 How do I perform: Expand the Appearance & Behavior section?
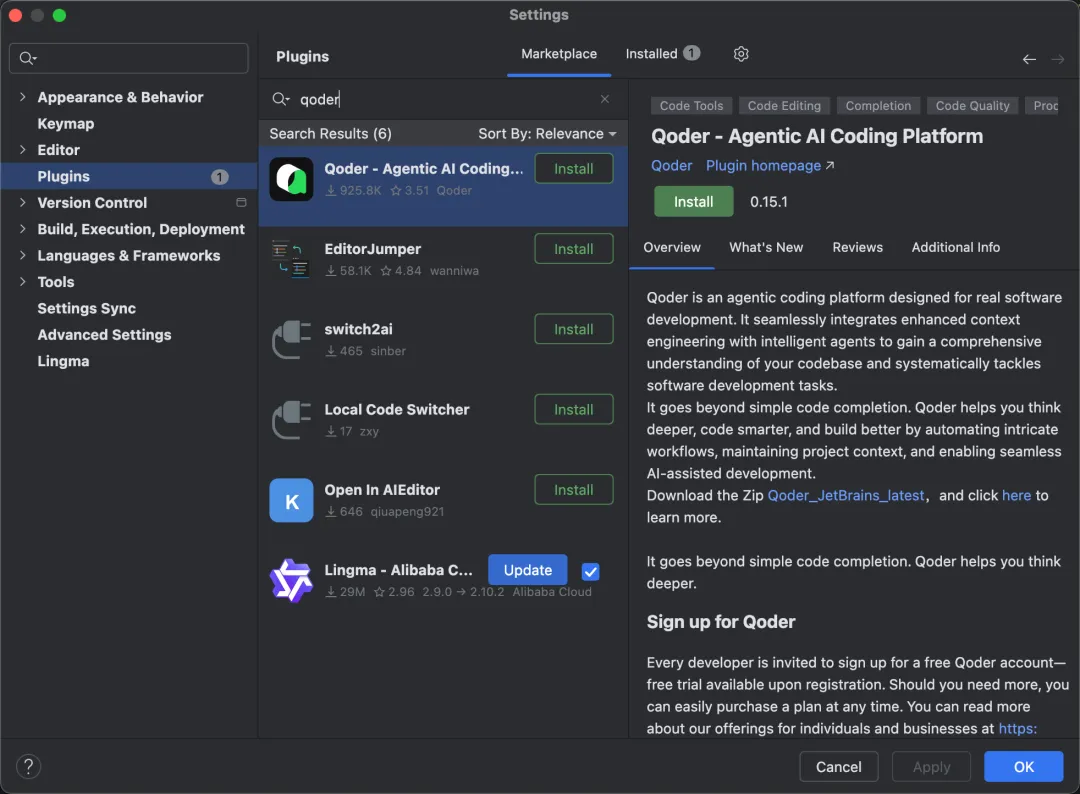[x=23, y=97]
